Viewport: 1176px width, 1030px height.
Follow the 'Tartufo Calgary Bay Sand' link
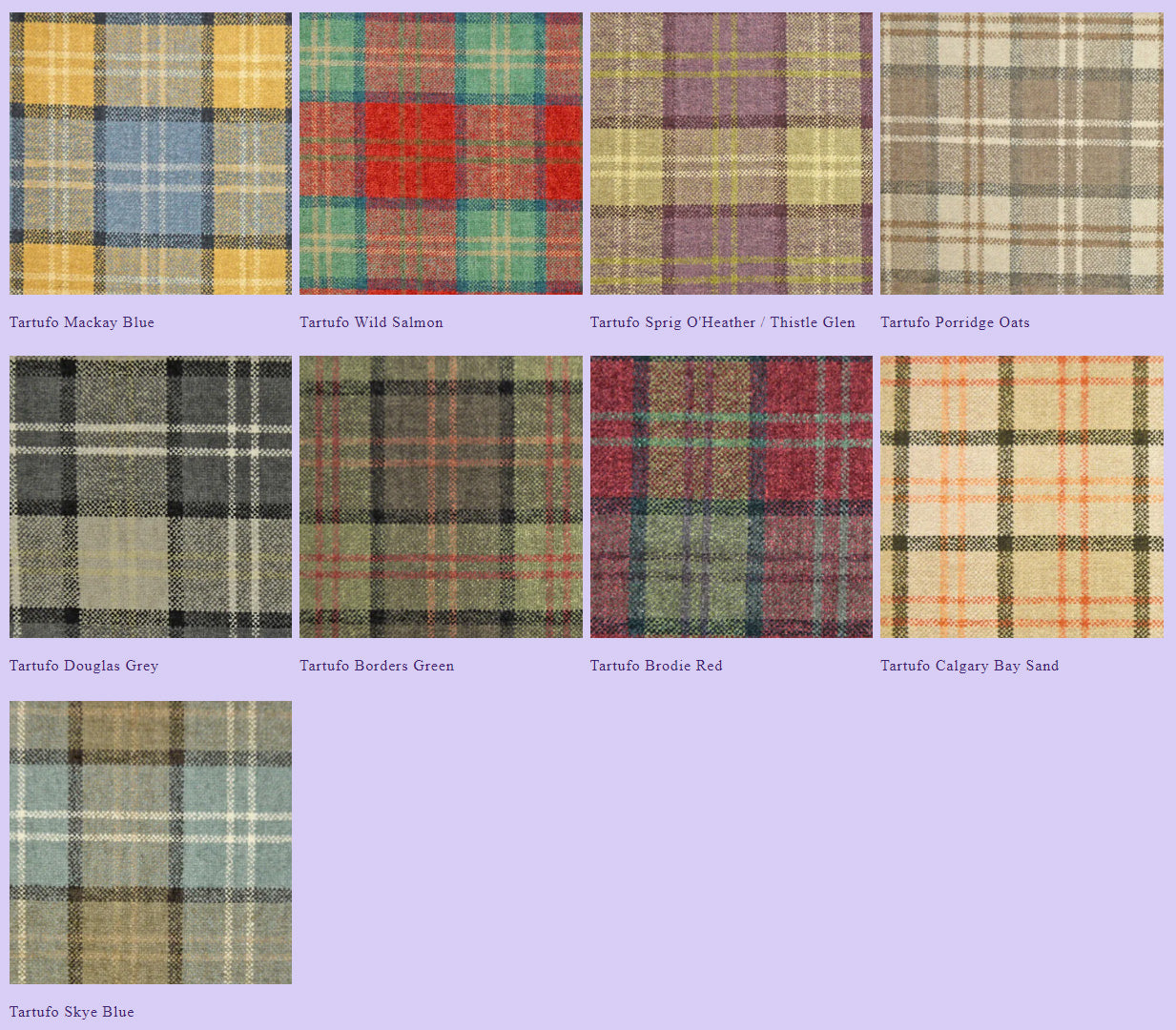(x=969, y=666)
